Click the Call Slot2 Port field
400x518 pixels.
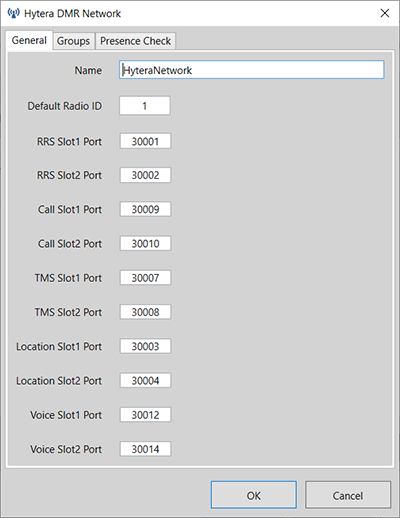145,243
